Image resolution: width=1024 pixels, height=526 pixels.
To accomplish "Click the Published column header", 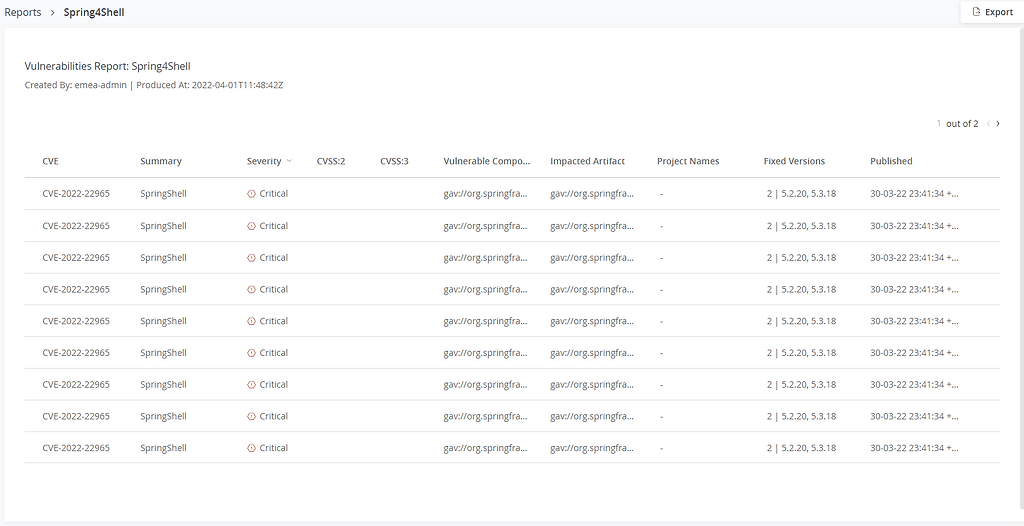I will [x=891, y=161].
